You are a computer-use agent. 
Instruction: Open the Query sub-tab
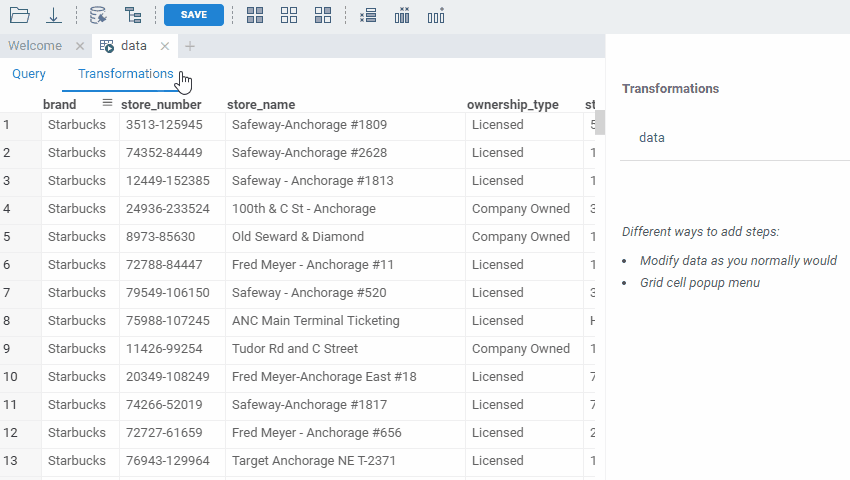(x=29, y=74)
